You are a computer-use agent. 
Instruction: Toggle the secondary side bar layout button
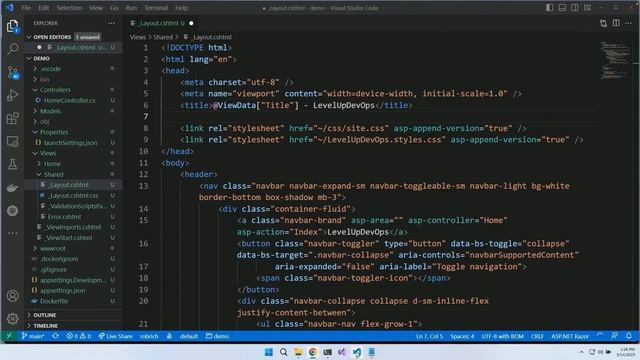coord(575,8)
